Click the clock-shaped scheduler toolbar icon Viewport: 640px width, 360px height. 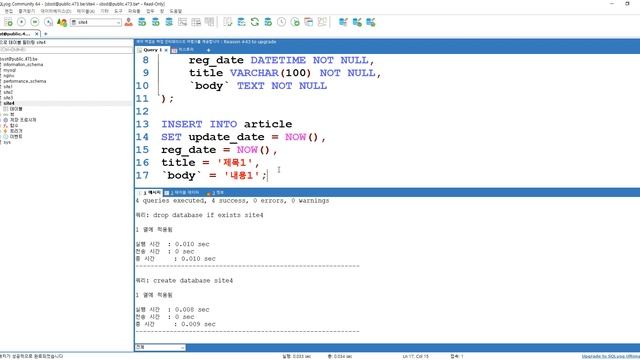[x=282, y=22]
